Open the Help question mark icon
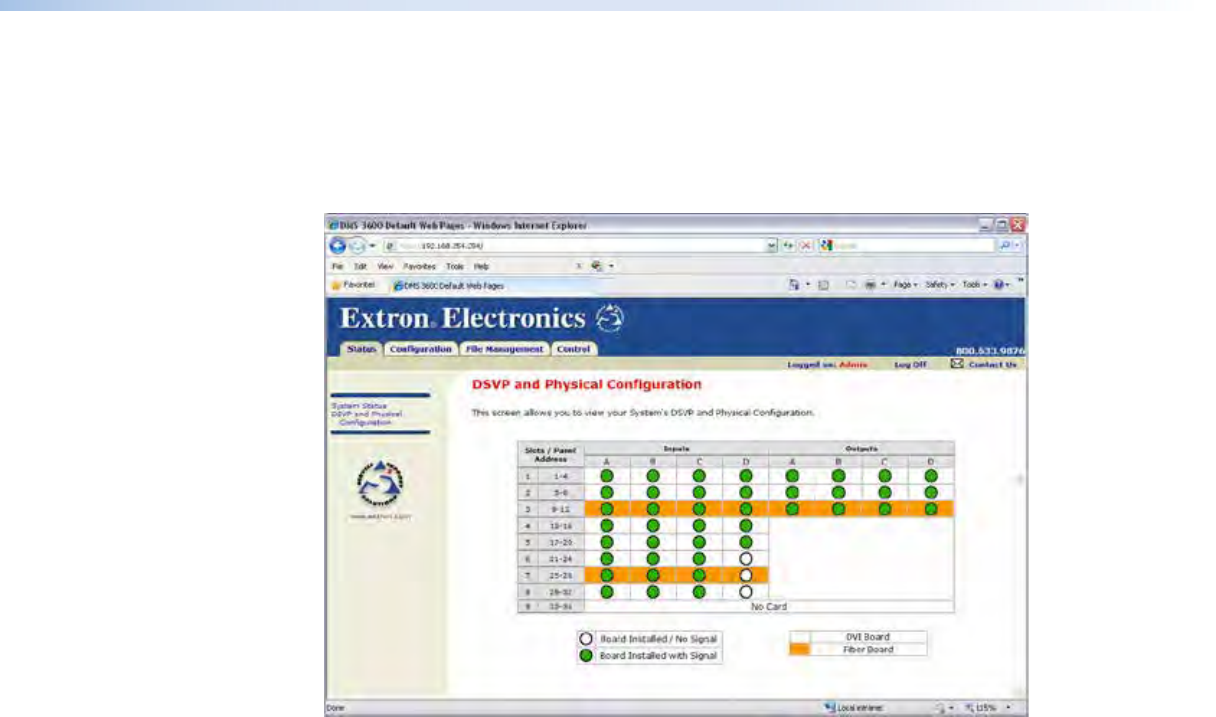 point(1000,285)
